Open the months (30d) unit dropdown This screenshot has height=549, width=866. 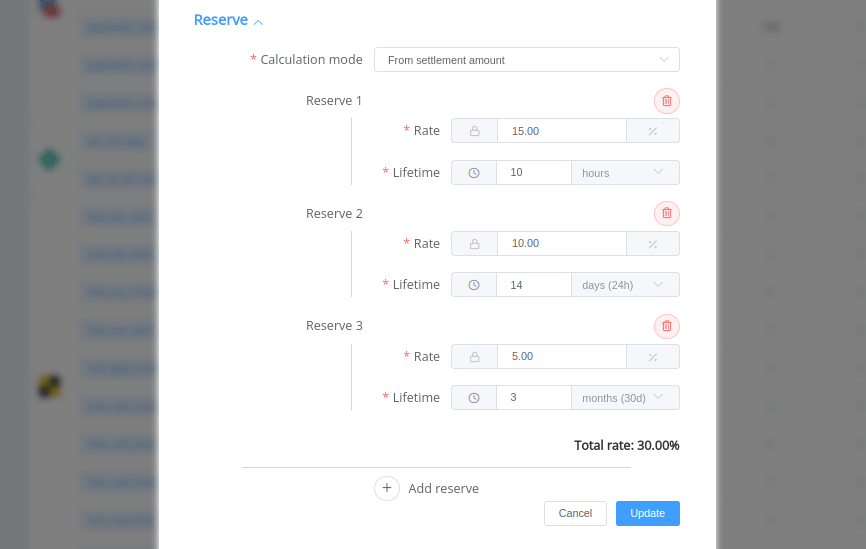[x=625, y=398]
